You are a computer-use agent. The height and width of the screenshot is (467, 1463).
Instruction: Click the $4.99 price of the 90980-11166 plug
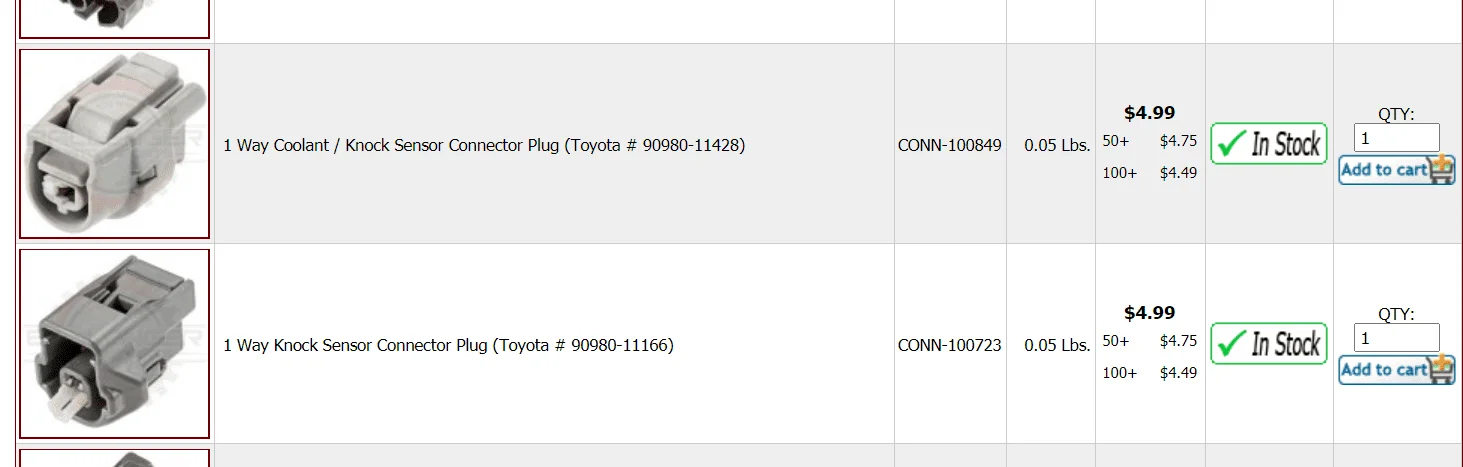coord(1150,313)
